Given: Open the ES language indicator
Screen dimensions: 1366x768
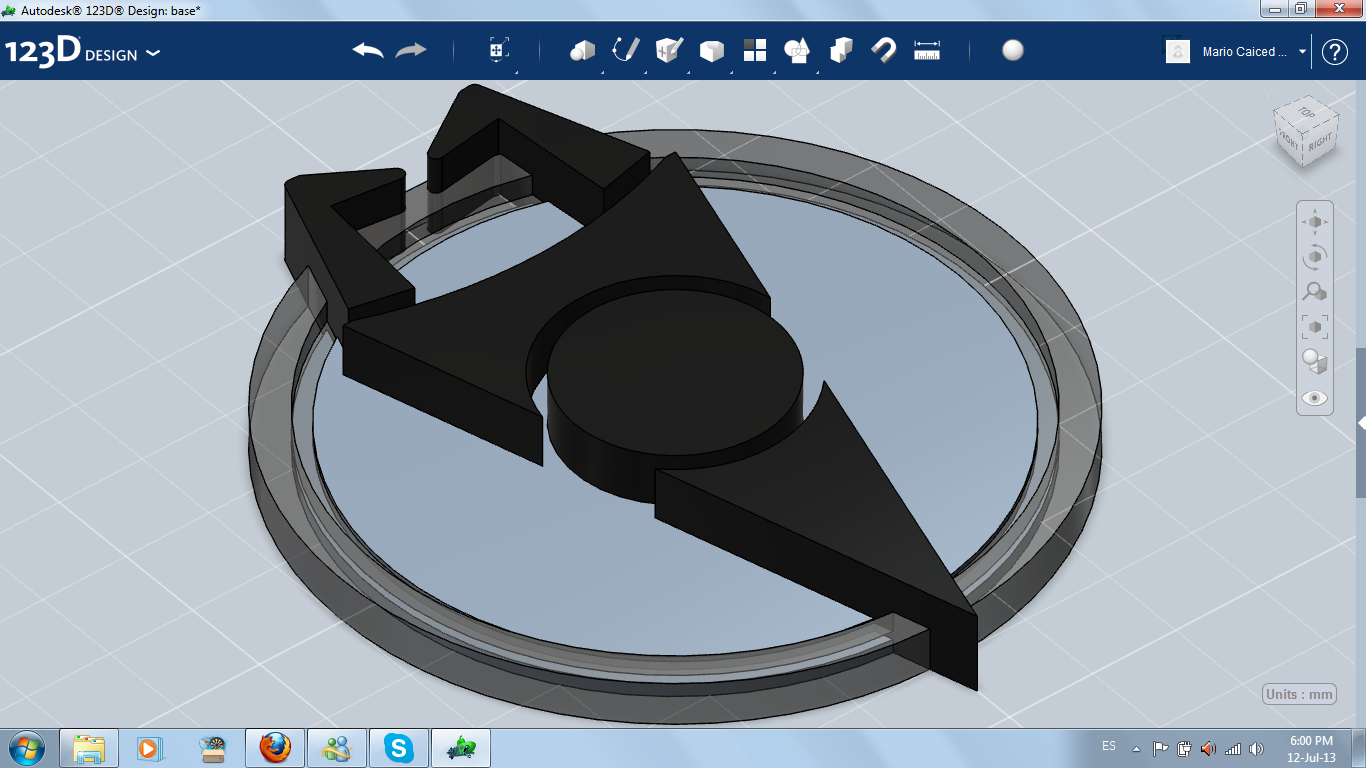Looking at the screenshot, I should click(x=1109, y=746).
